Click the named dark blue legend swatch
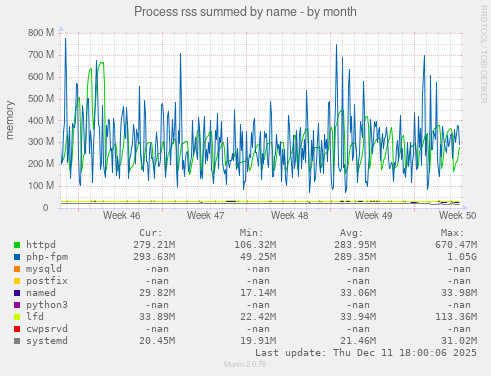Viewport: 491px width, 376px height. [x=17, y=293]
